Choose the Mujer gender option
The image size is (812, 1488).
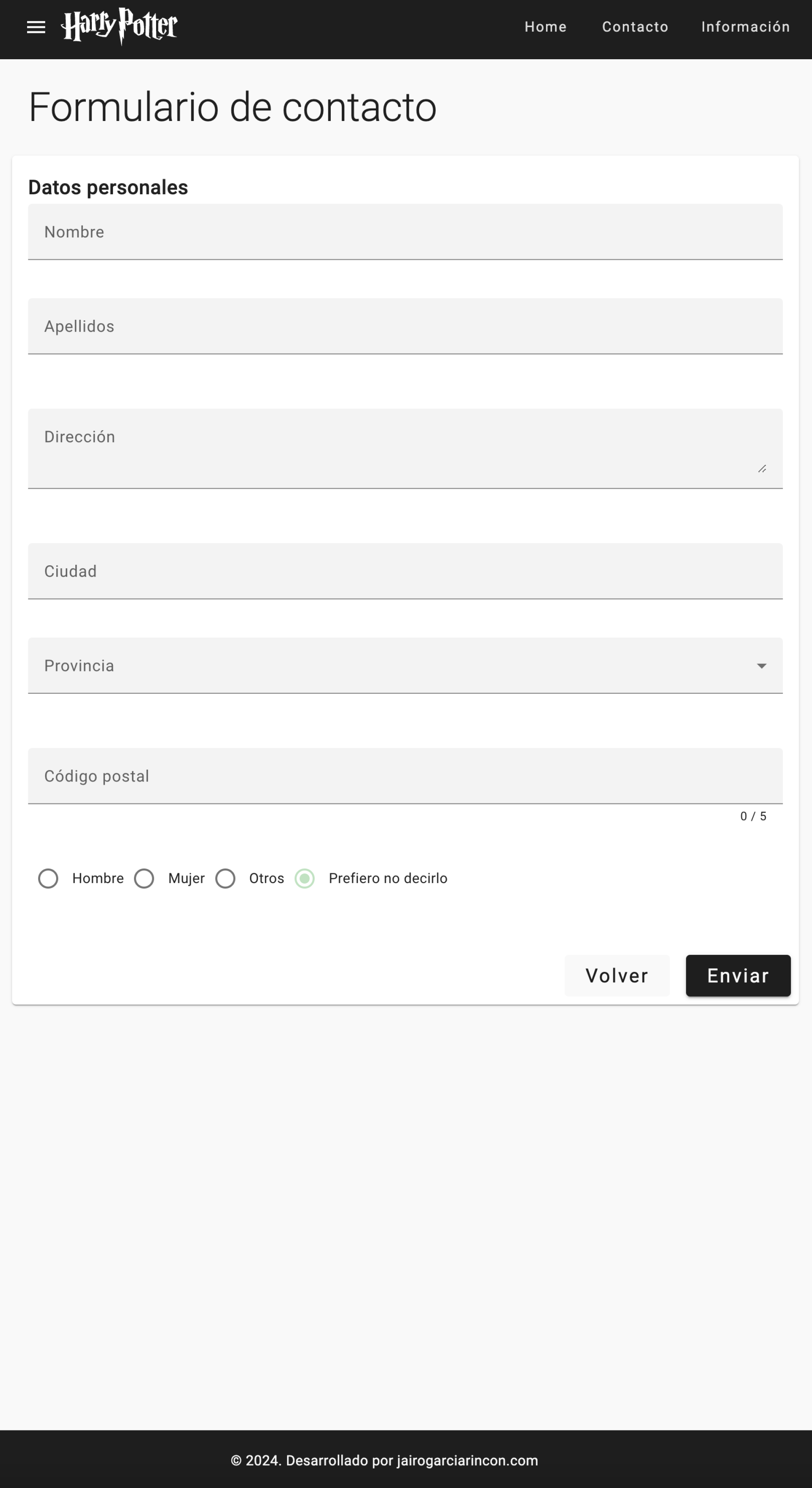tap(144, 879)
